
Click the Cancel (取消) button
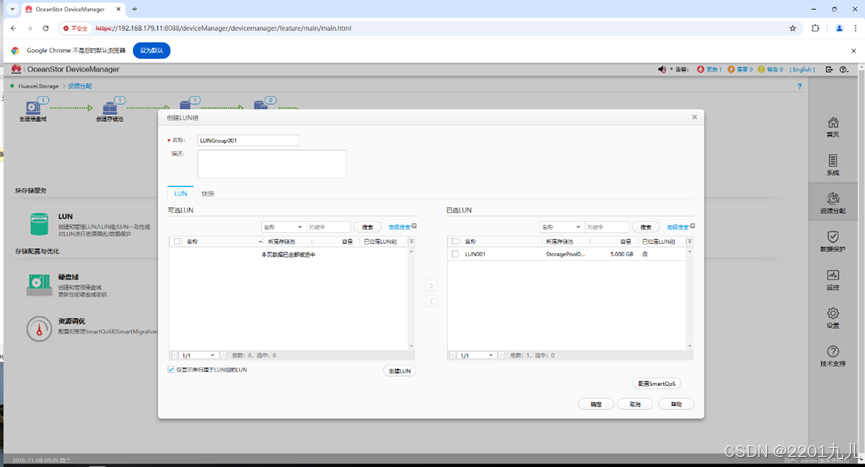pos(635,404)
